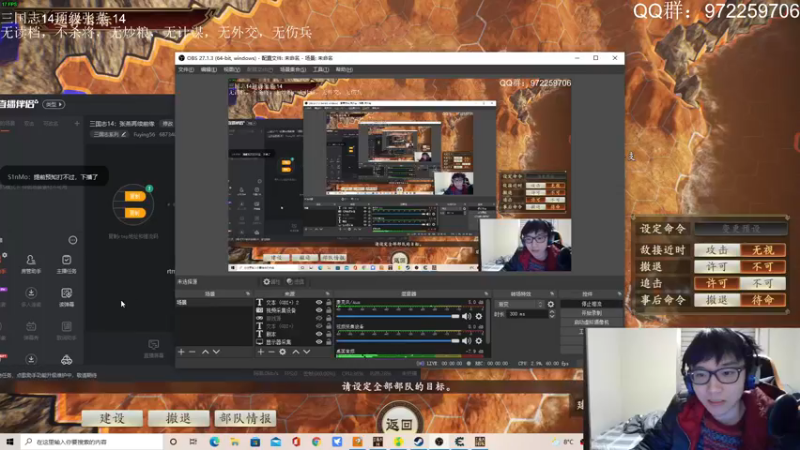Open the 工具 menu in OBS
Viewport: 800px width, 450px height.
click(321, 69)
